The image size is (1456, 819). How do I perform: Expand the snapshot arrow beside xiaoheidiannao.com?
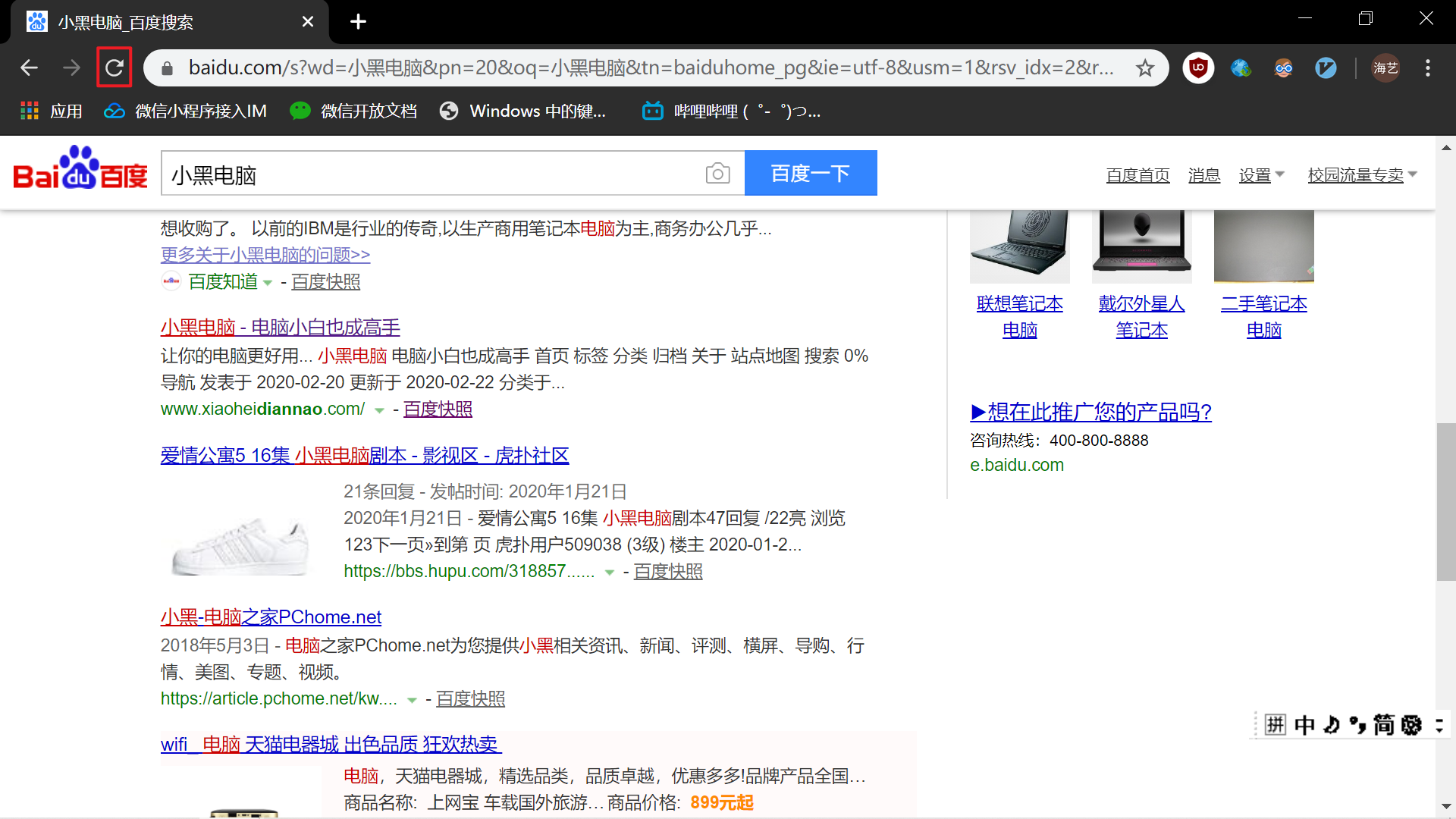coord(380,410)
